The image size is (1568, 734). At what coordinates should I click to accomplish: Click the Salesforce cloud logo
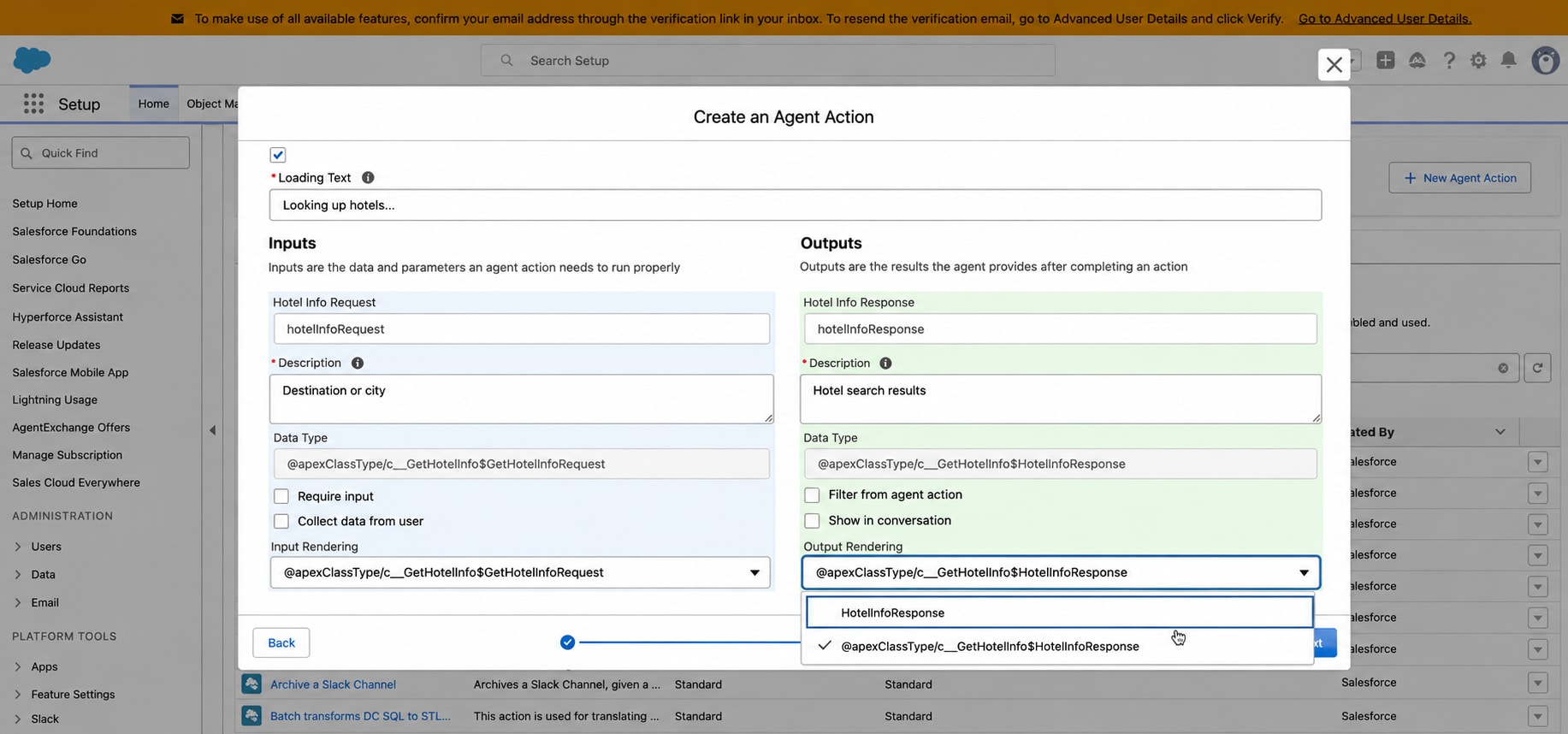33,60
